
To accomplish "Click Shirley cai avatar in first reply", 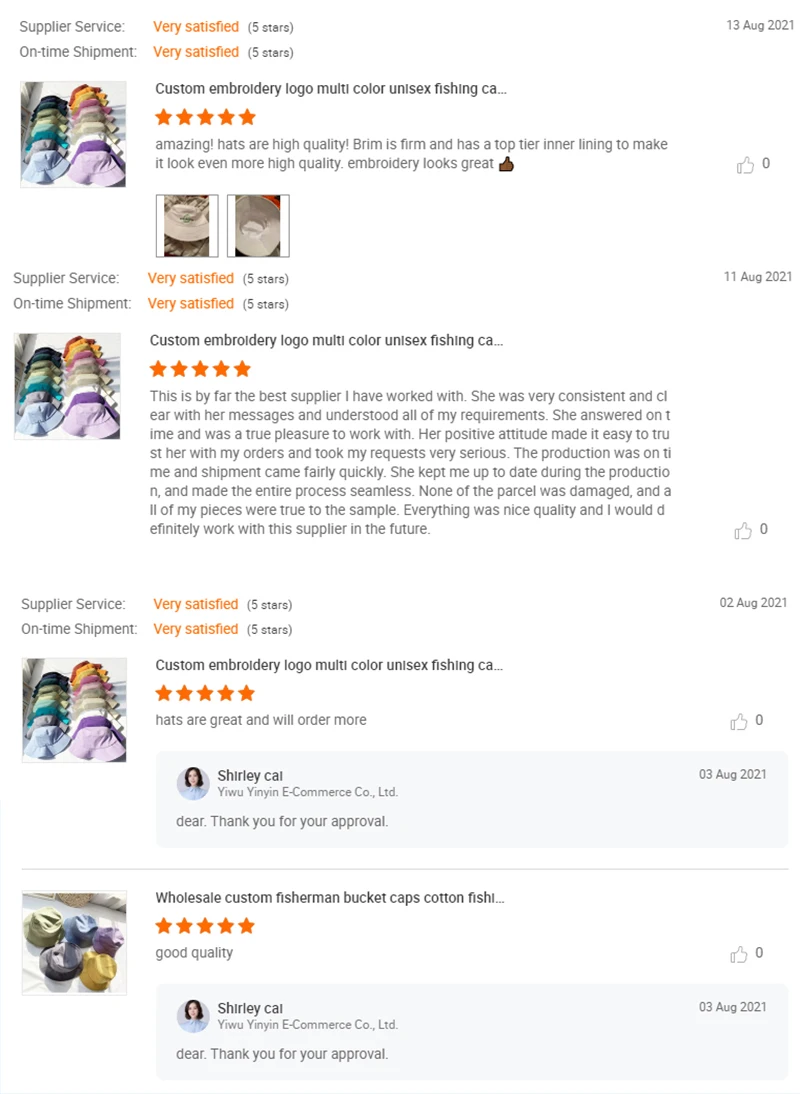I will [x=193, y=783].
